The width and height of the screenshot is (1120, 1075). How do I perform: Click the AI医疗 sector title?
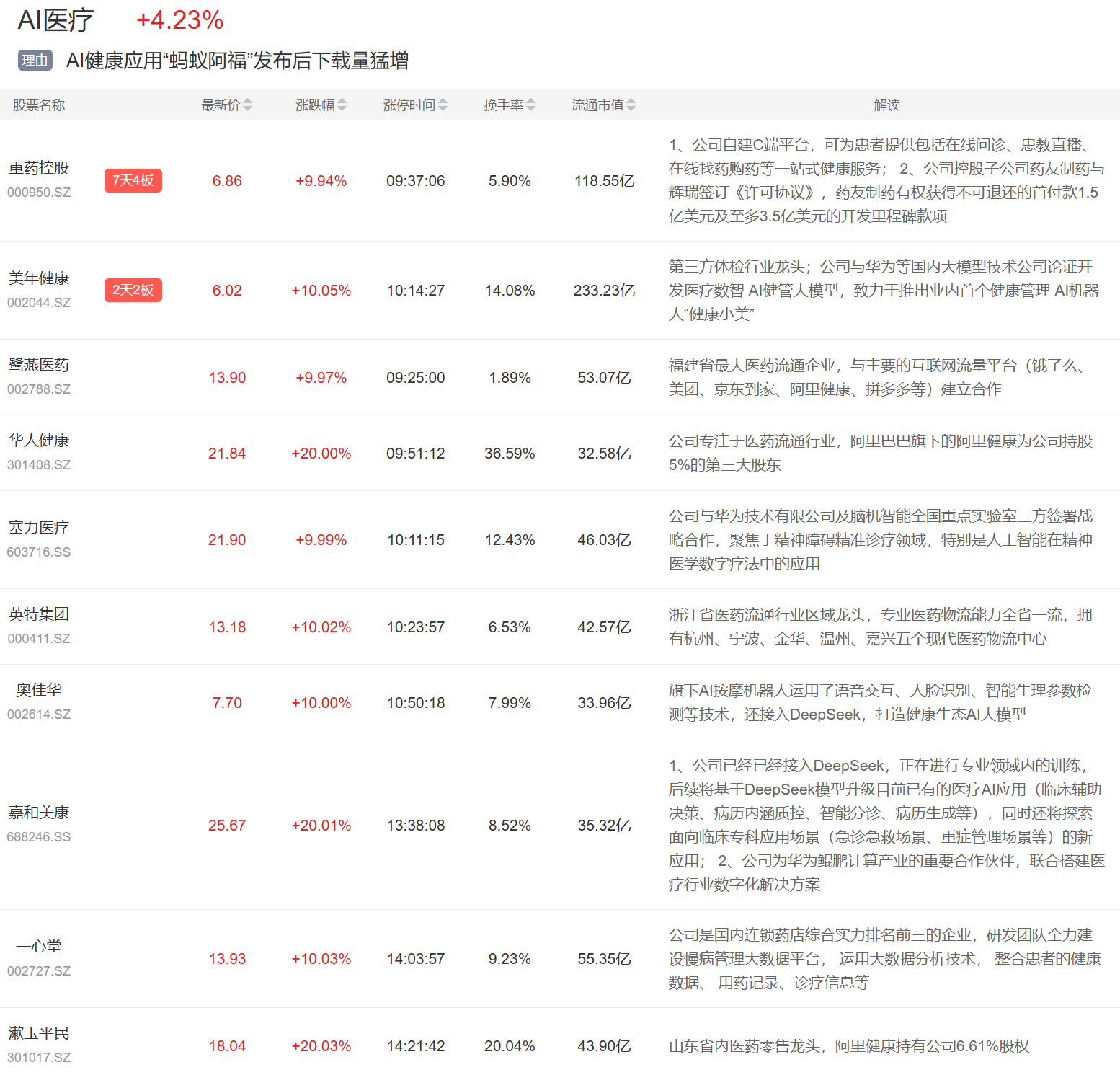coord(55,20)
